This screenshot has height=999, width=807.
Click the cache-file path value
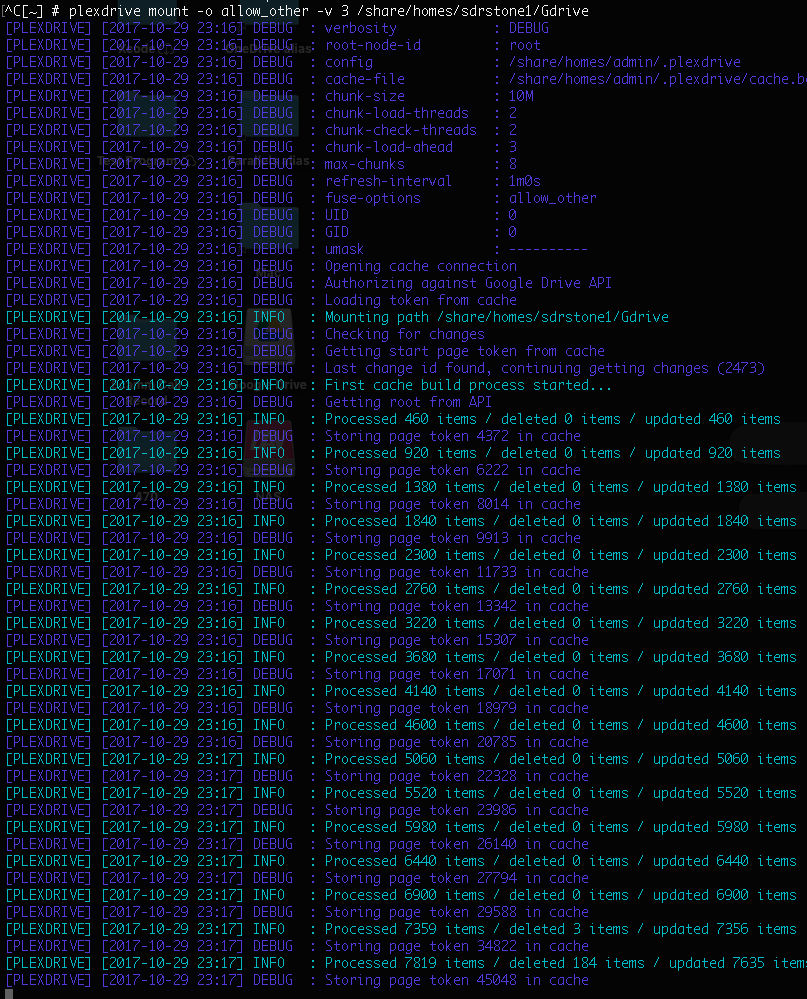[656, 79]
